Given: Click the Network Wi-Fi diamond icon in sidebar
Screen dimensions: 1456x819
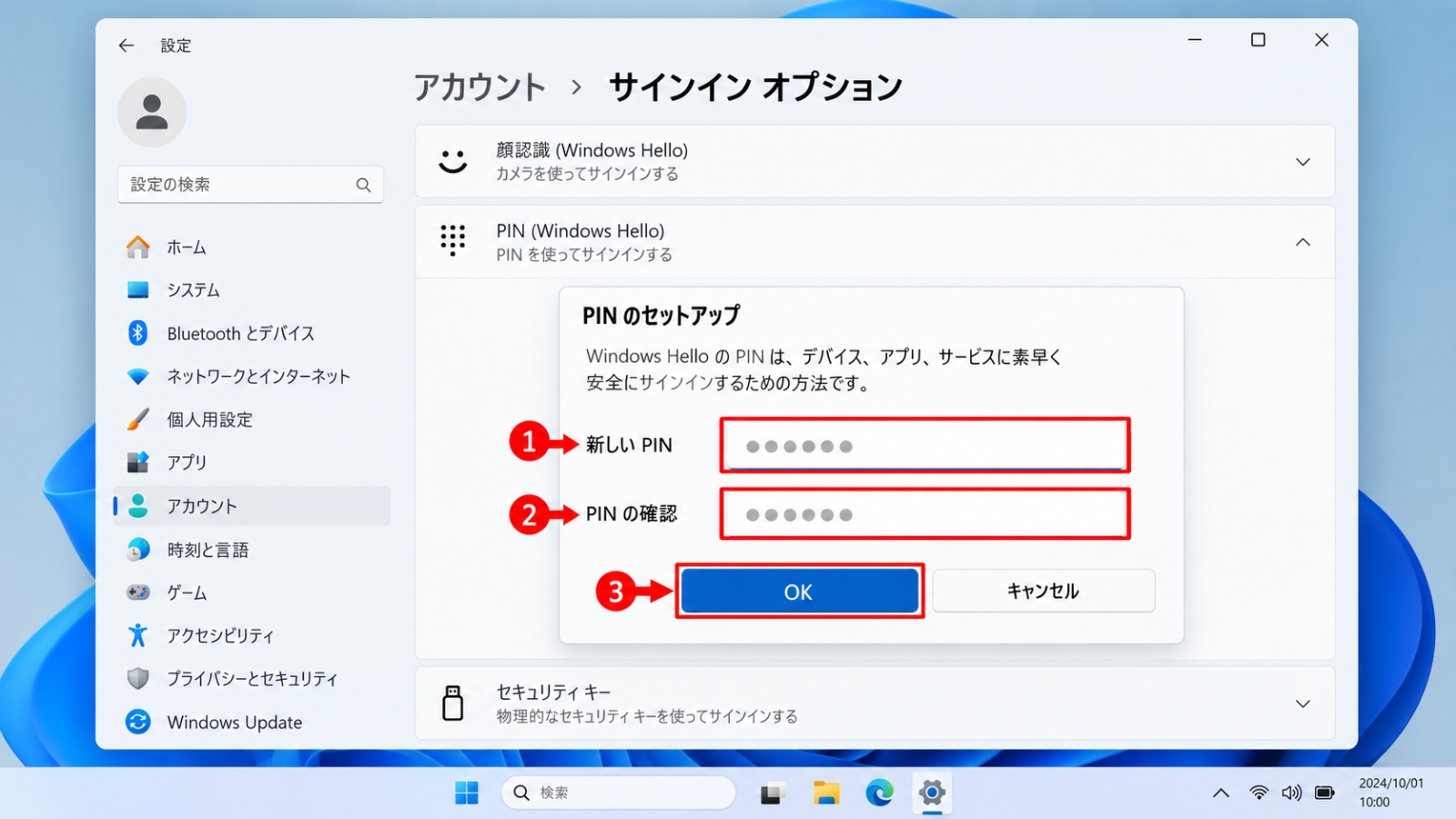Looking at the screenshot, I should point(138,376).
